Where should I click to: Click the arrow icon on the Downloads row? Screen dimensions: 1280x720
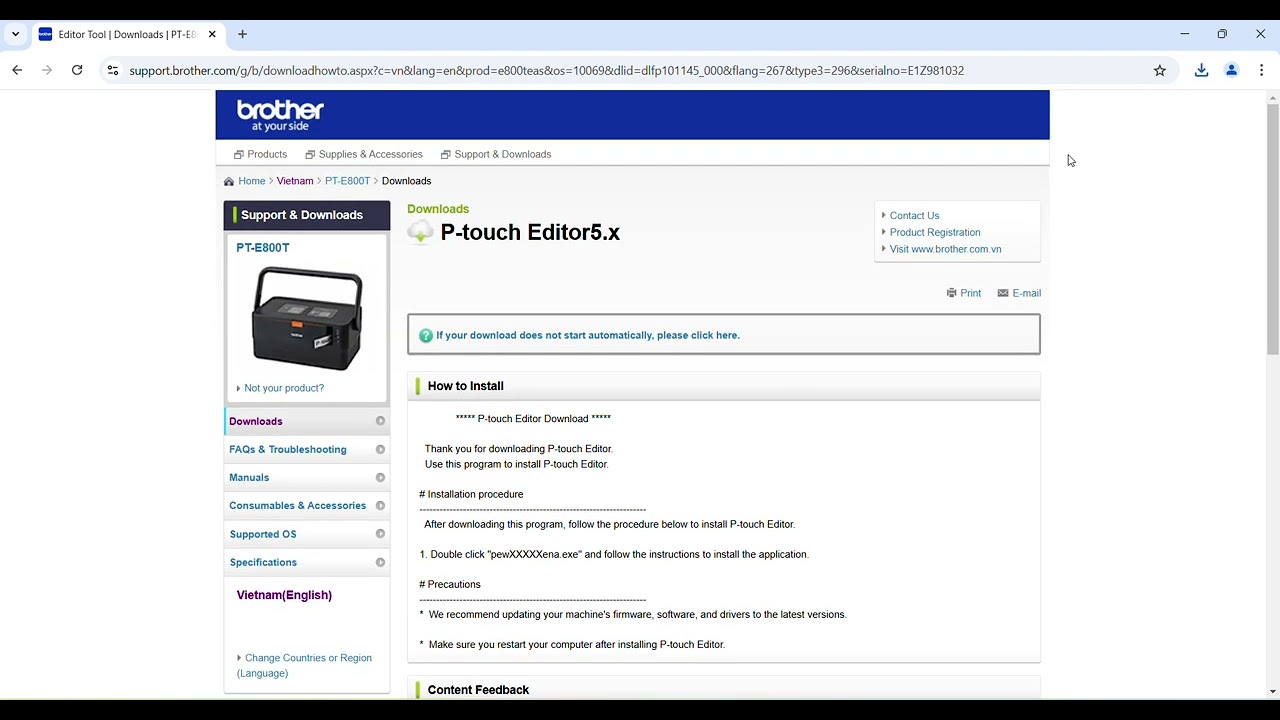(x=380, y=421)
